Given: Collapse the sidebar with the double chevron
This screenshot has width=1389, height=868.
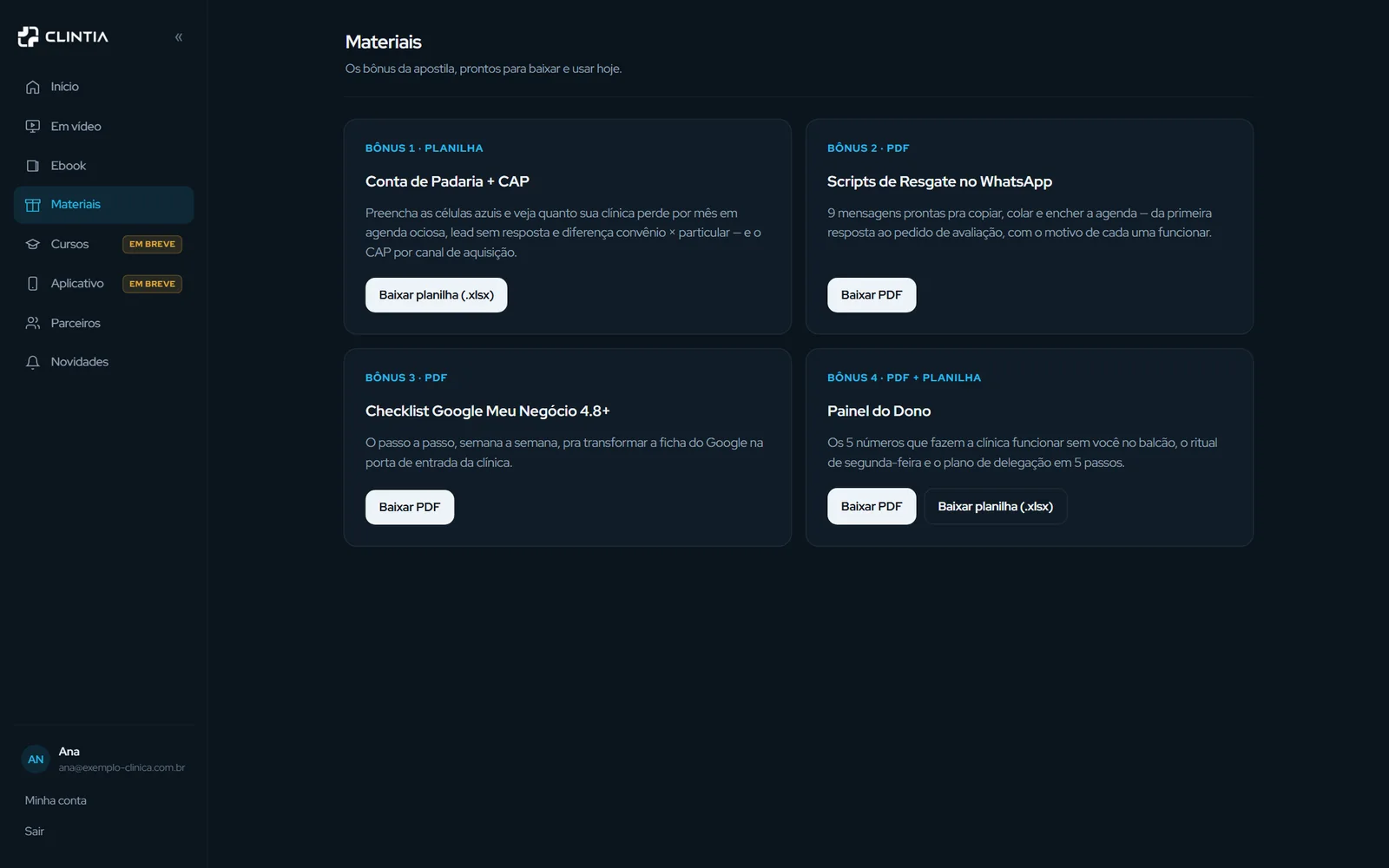Looking at the screenshot, I should pyautogui.click(x=179, y=37).
